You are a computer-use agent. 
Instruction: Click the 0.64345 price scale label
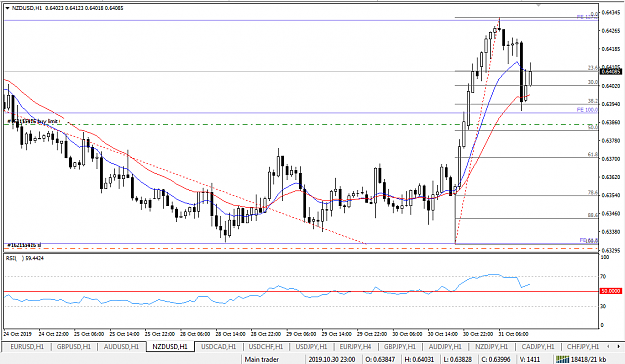point(610,12)
